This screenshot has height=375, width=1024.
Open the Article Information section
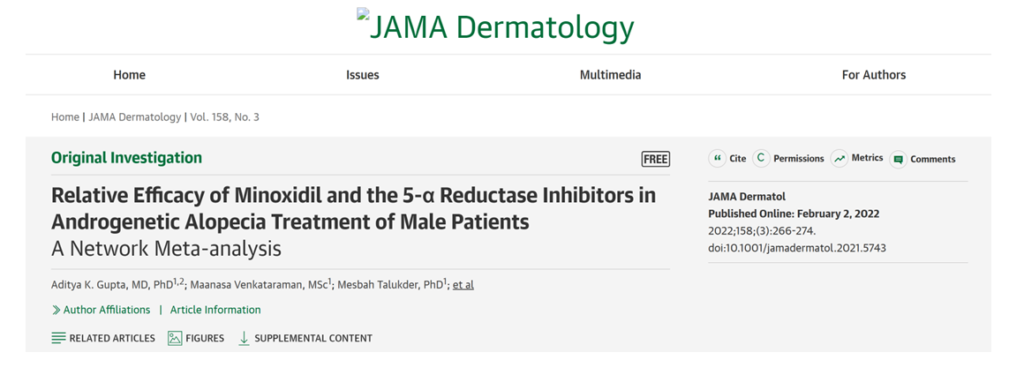click(216, 310)
